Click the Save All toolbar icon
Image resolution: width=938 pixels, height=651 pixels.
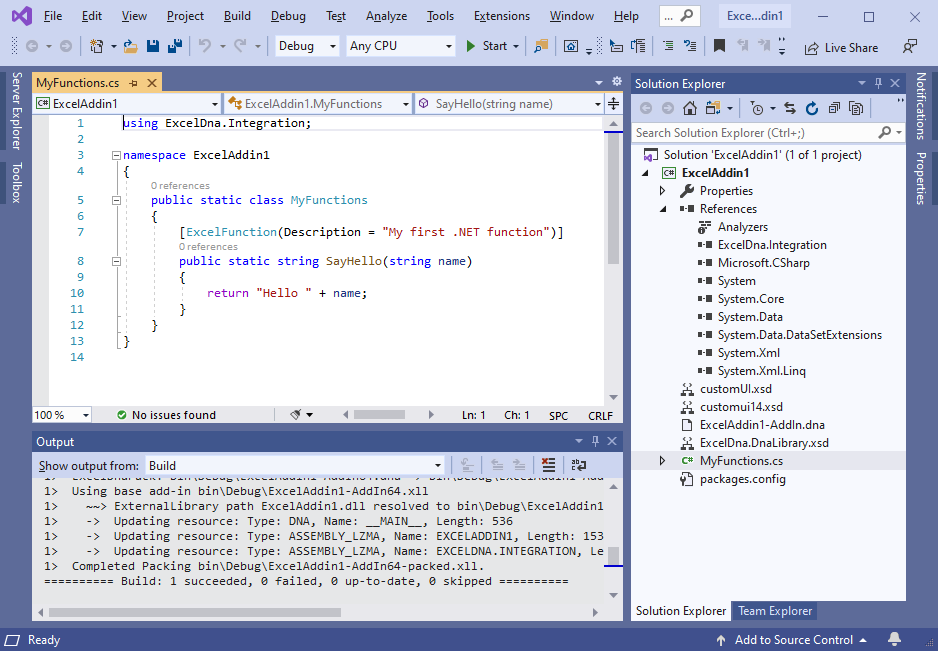pos(175,46)
